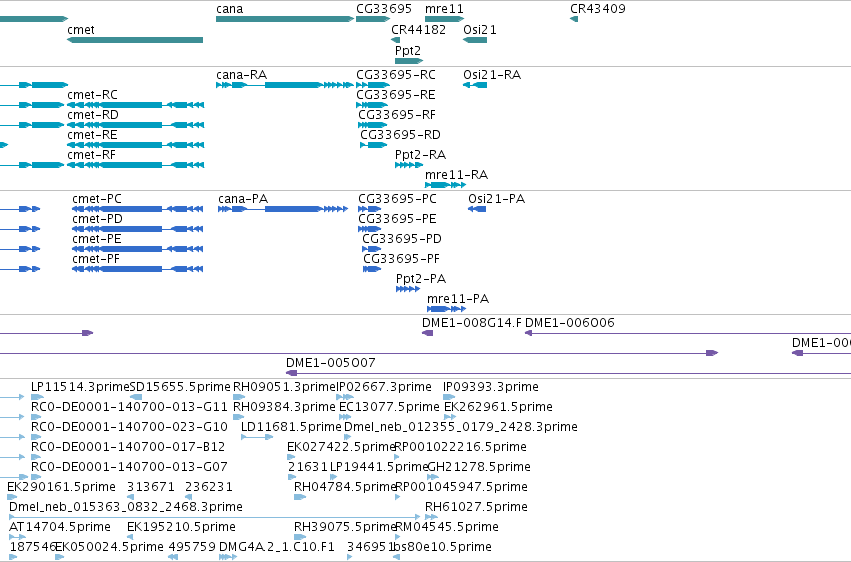Click transcript CG33695-RD
Viewport: 851px width, 562px height.
tap(373, 145)
